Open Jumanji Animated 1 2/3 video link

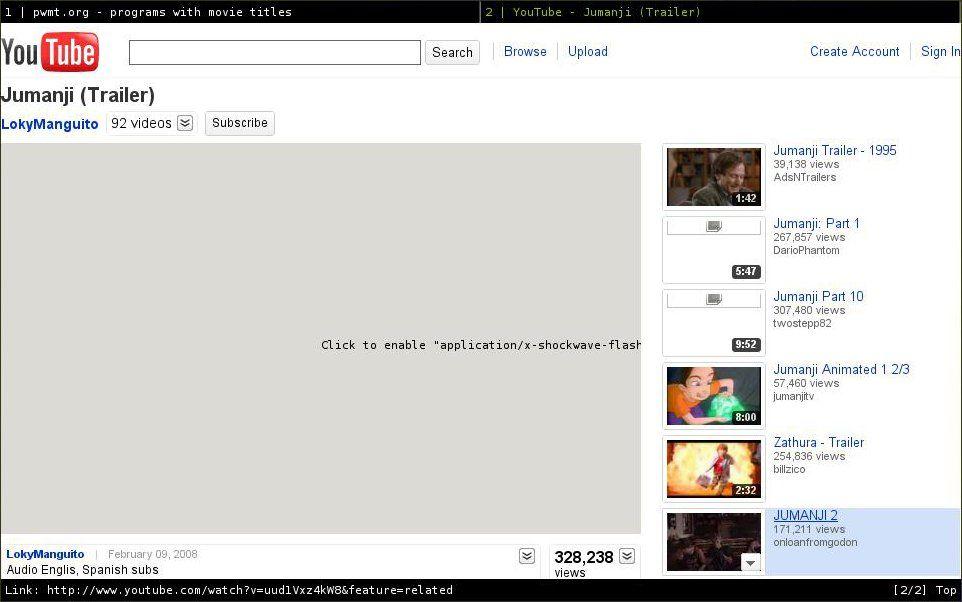841,369
